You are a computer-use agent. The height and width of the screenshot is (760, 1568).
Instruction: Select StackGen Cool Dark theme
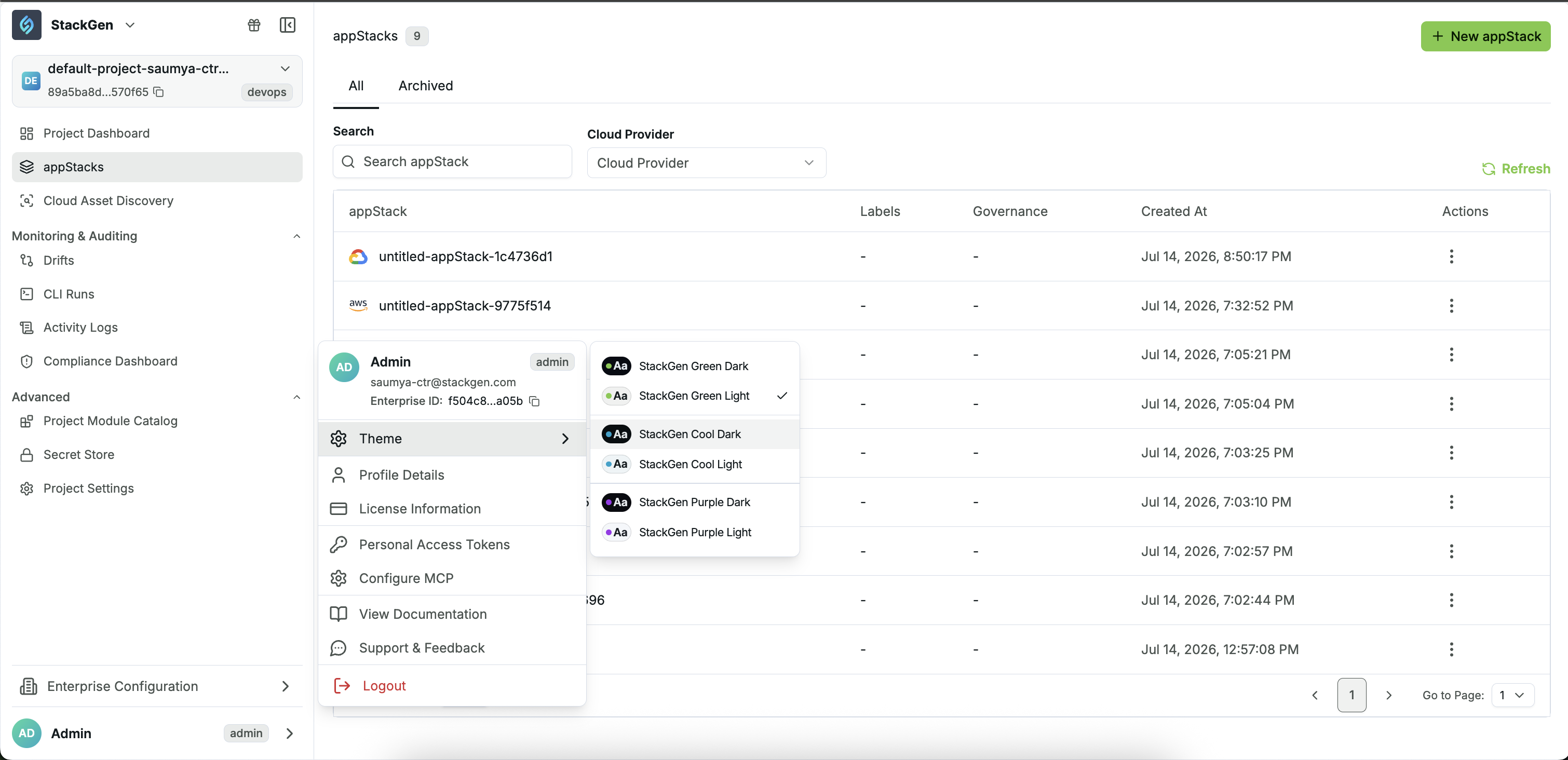click(x=695, y=434)
